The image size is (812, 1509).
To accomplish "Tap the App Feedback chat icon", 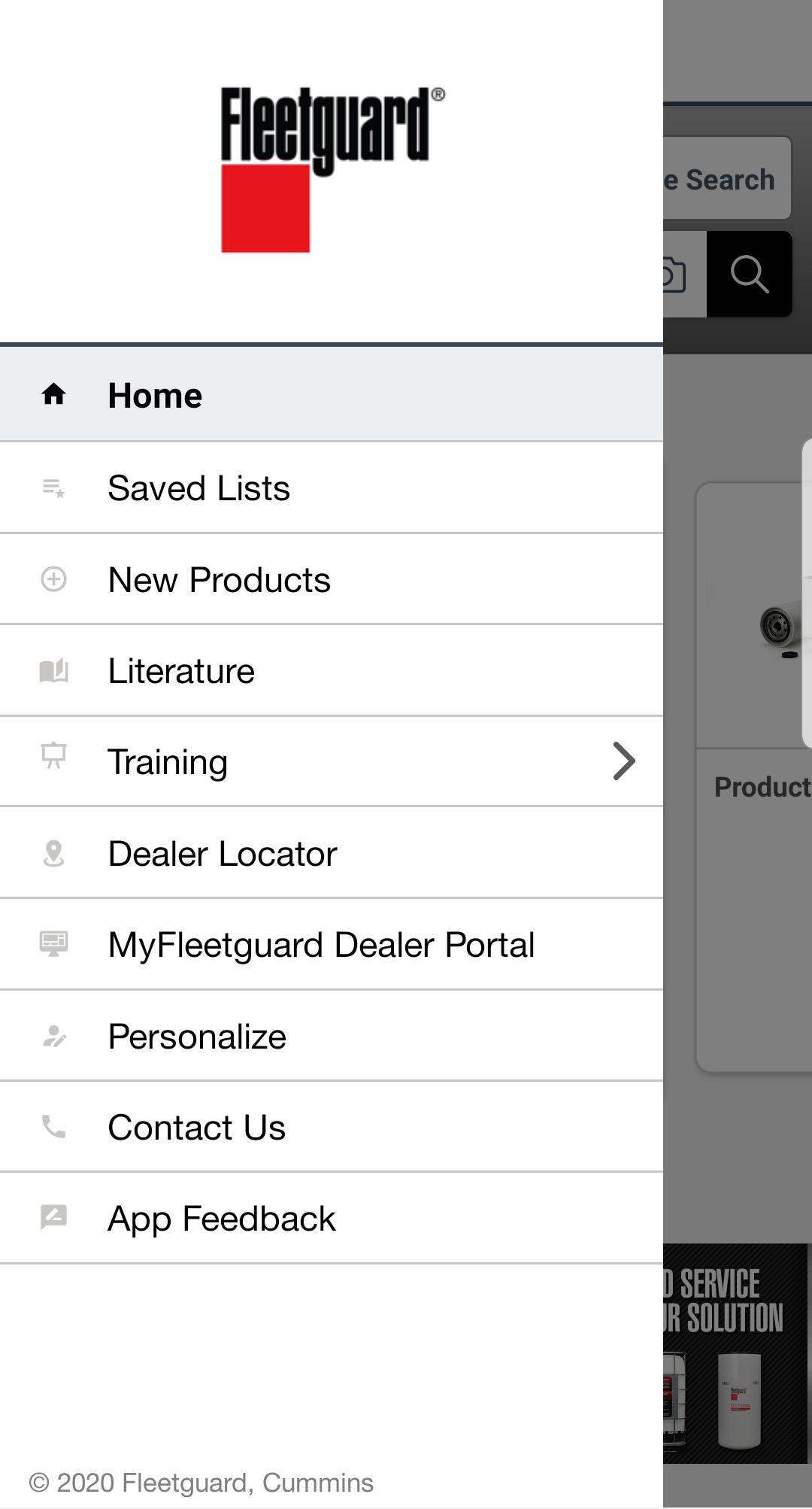I will pyautogui.click(x=53, y=1216).
